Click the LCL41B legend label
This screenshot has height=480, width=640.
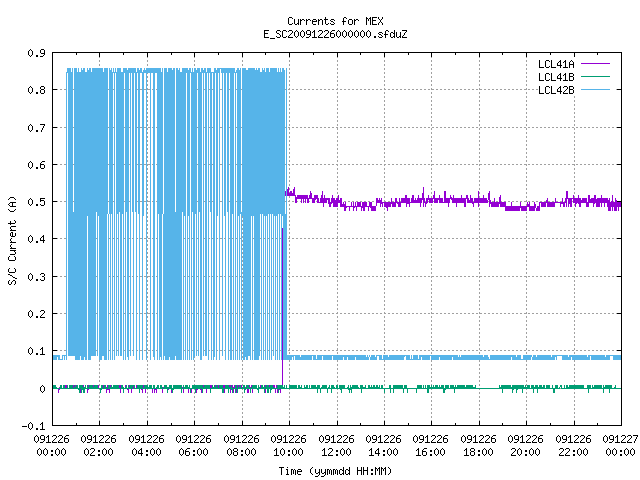point(556,77)
